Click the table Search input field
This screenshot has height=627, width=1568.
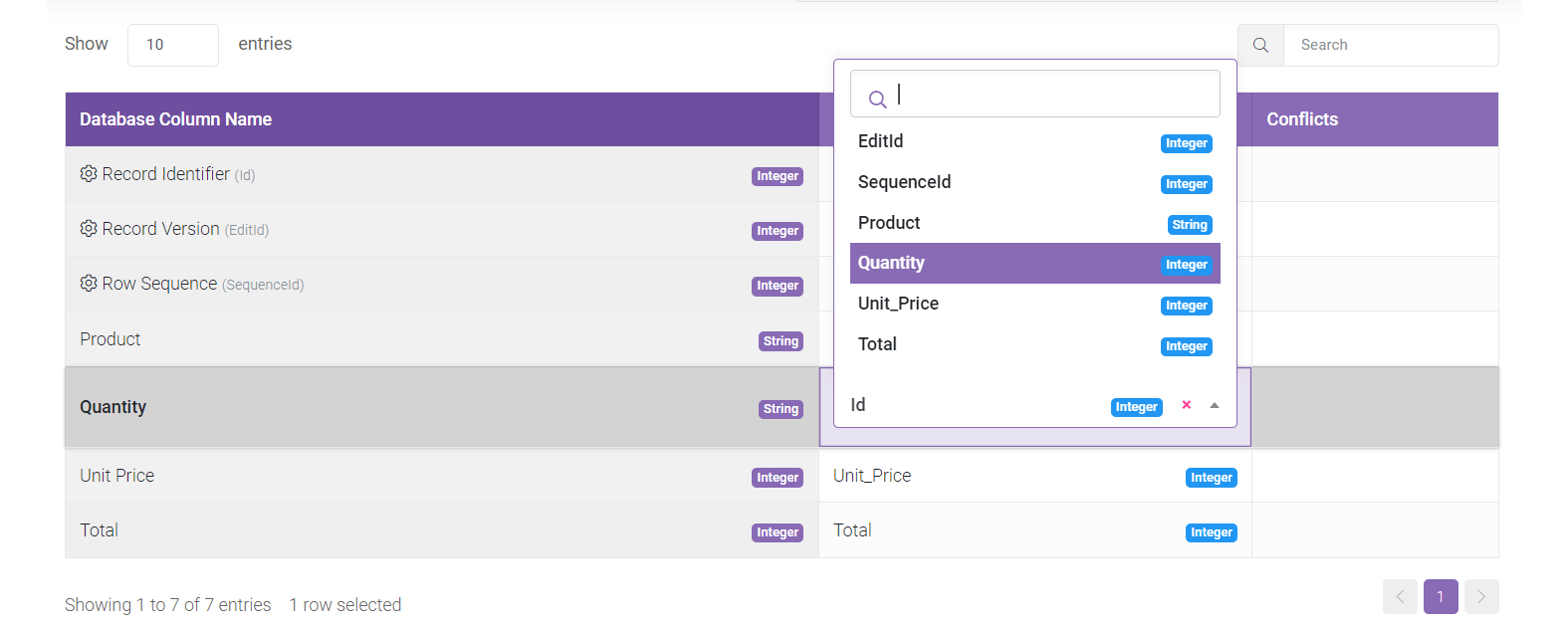(1390, 46)
